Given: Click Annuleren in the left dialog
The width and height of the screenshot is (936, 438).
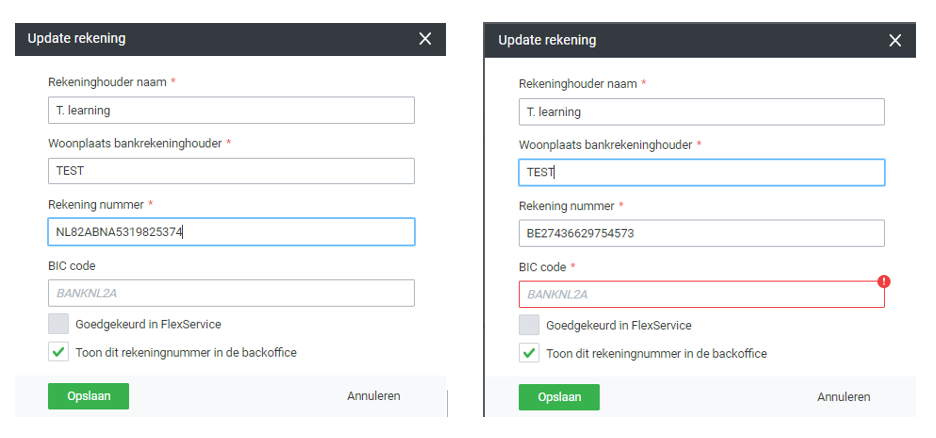Looking at the screenshot, I should [373, 396].
